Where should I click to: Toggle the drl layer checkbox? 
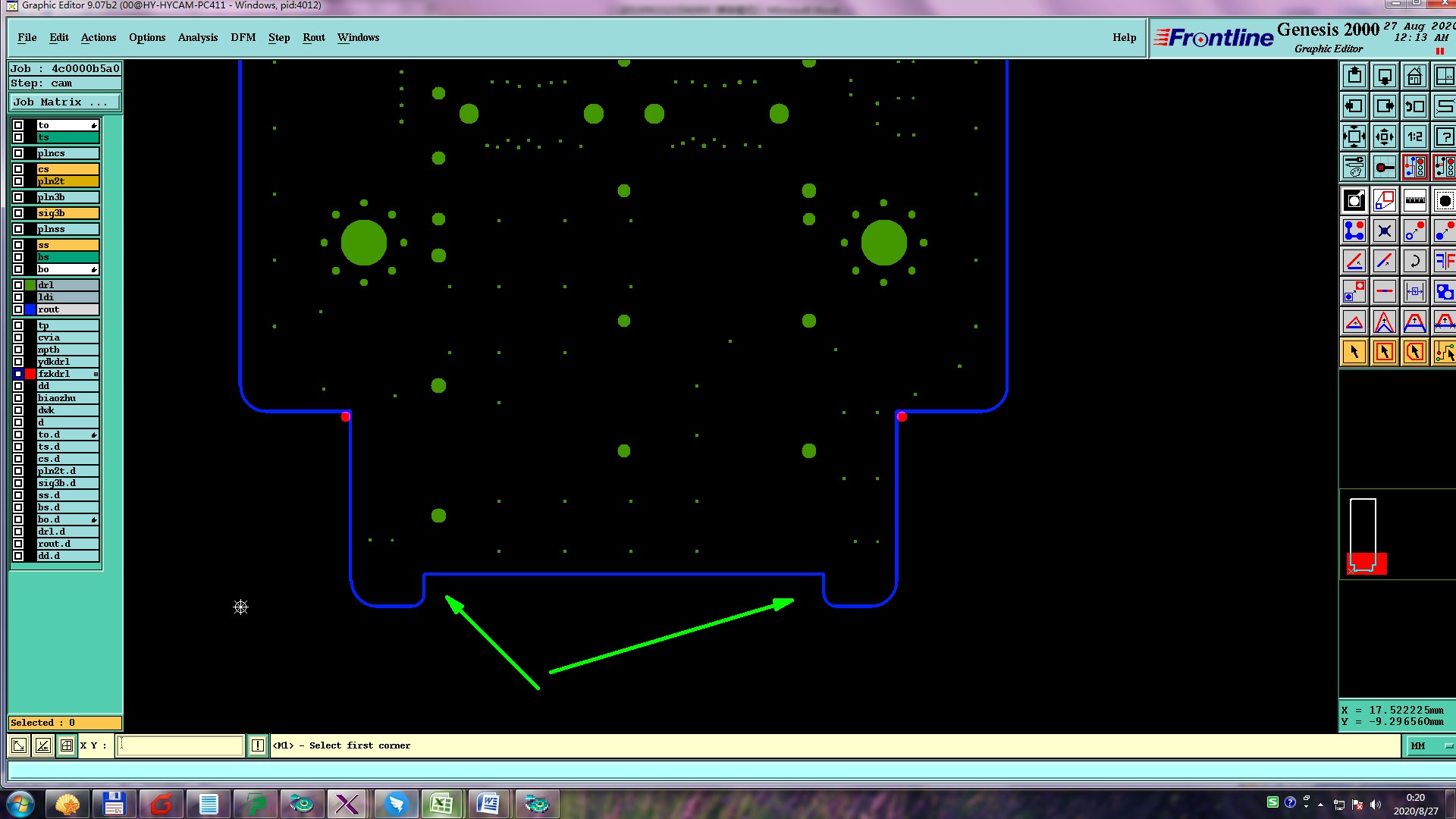(x=18, y=285)
